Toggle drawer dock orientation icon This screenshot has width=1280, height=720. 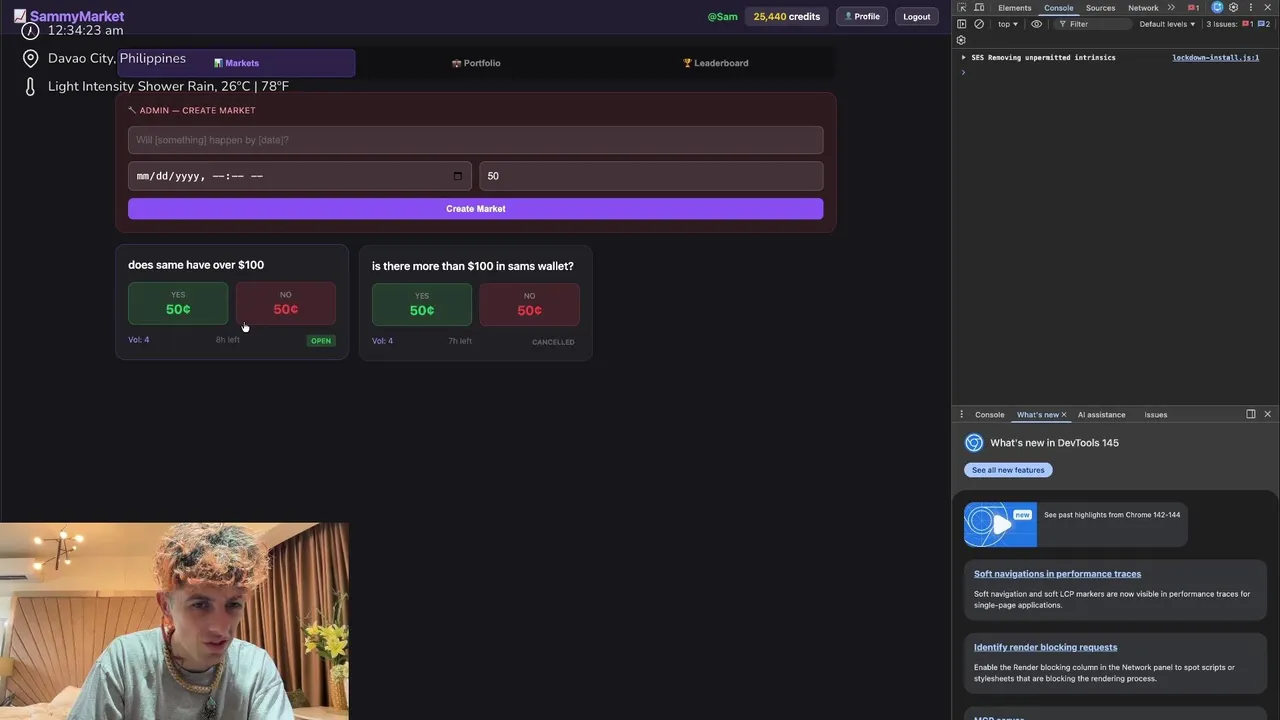point(1250,414)
